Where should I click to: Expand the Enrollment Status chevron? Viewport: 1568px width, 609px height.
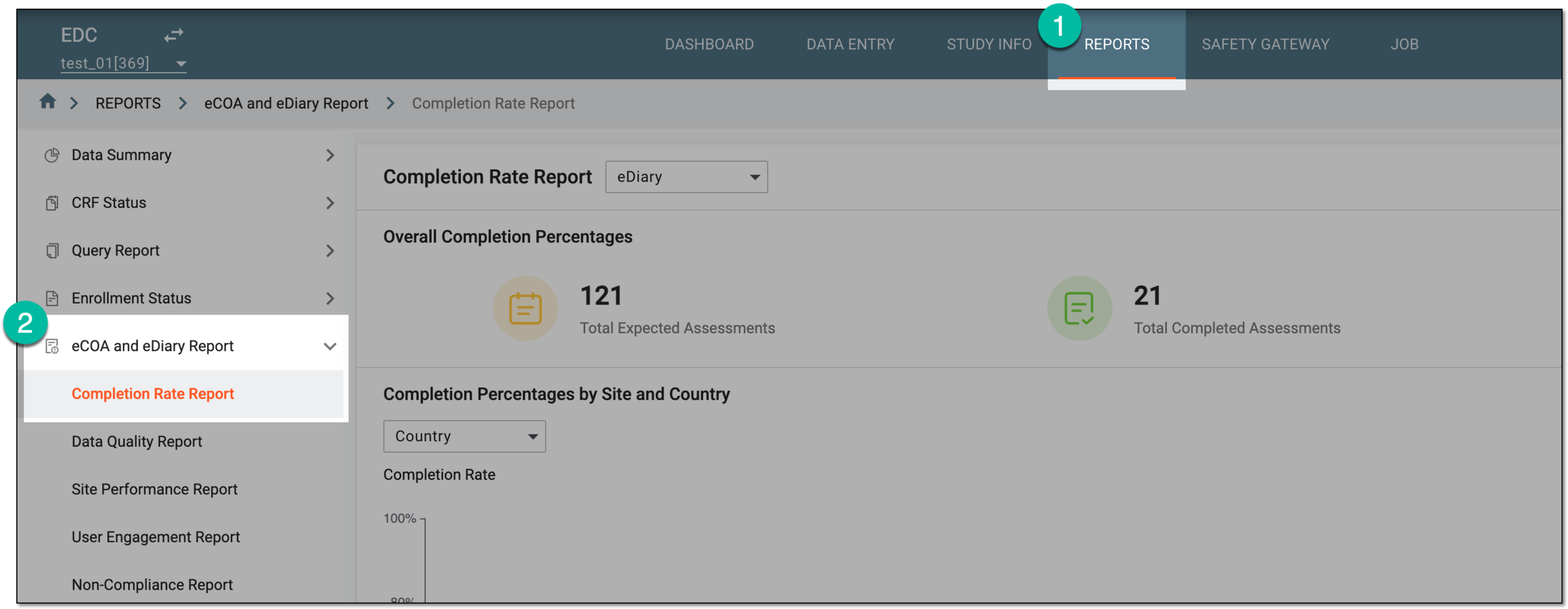pyautogui.click(x=330, y=299)
